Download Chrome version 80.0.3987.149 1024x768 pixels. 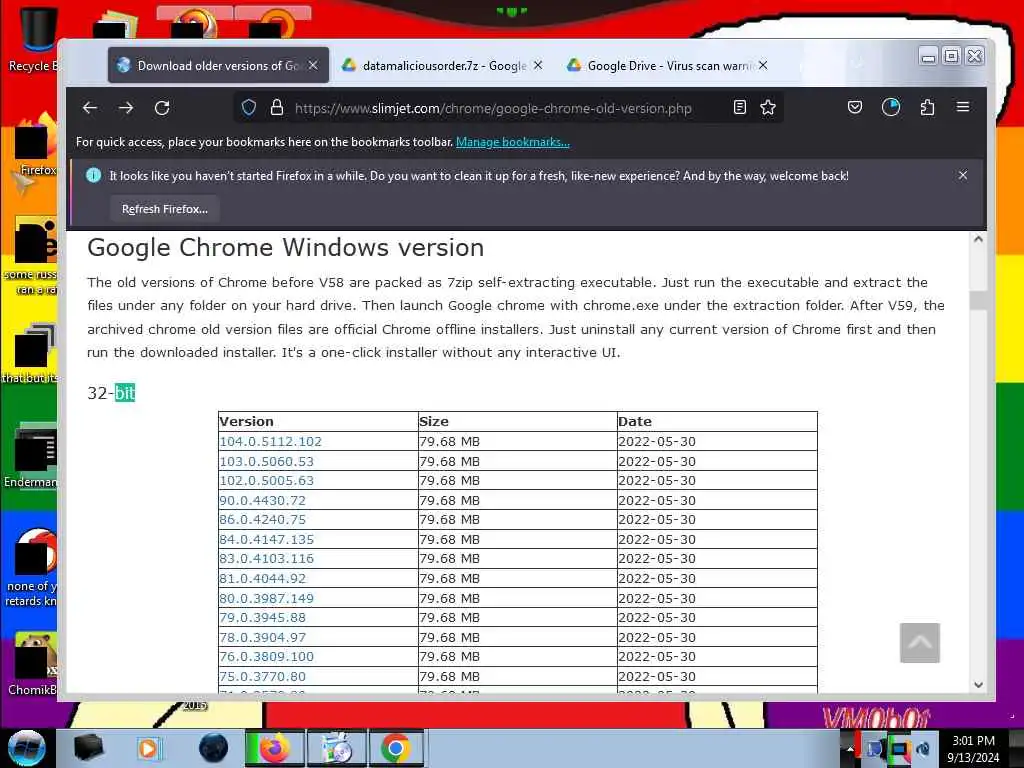coord(266,598)
